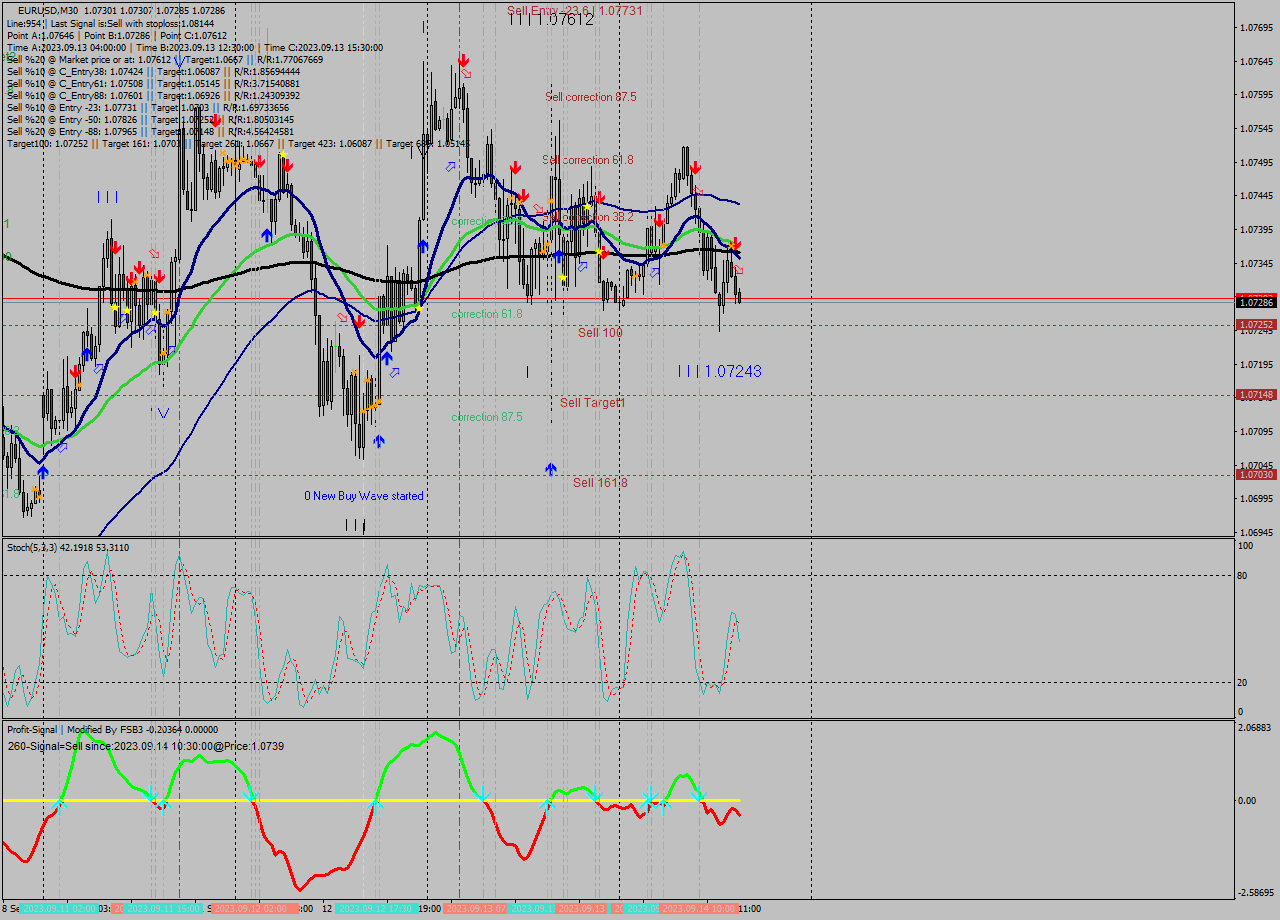Select the 'Sell %10 @ C_Entry38' row

153,71
